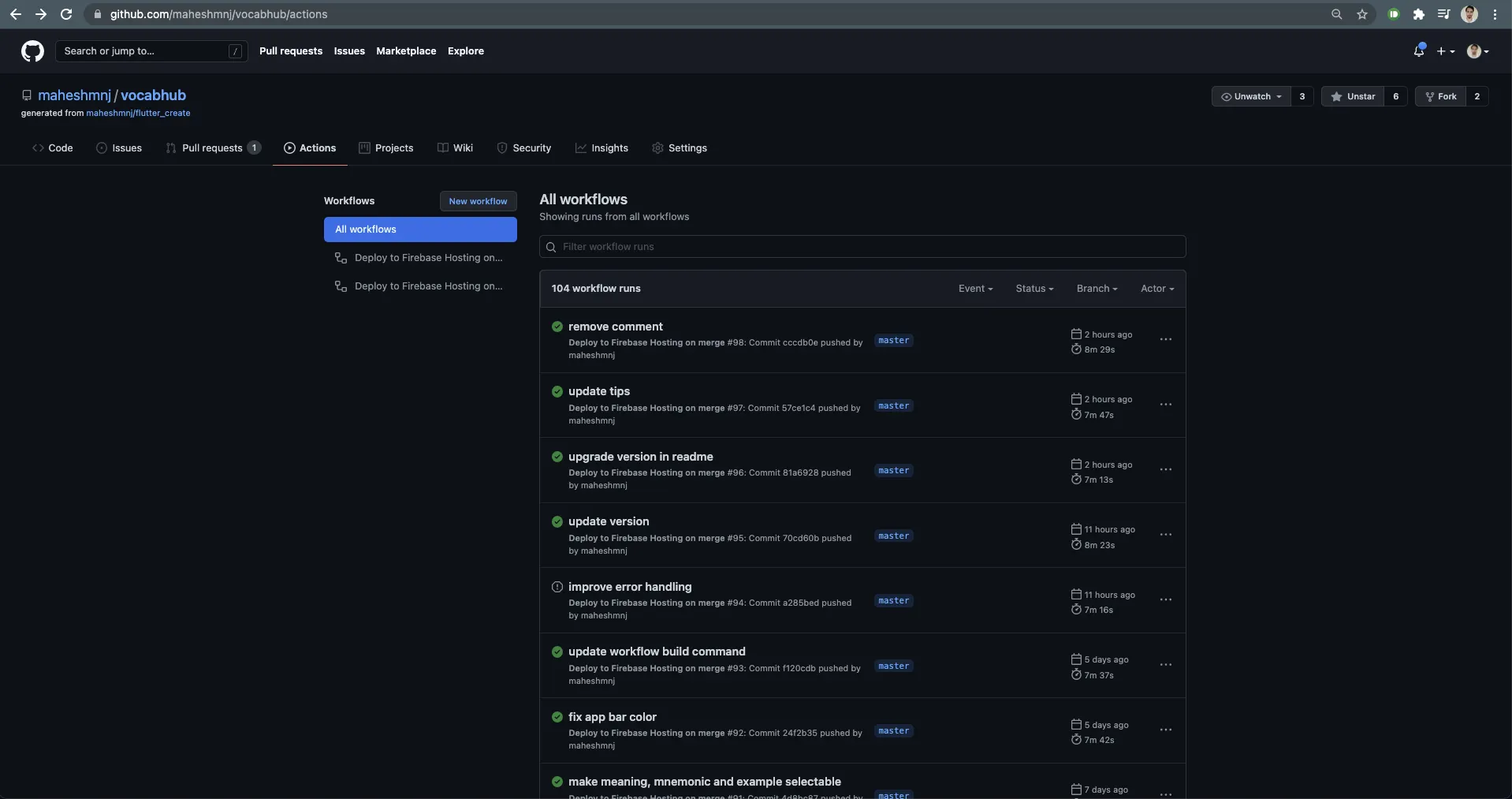Screen dimensions: 1512x799
Task: Click the Filter workflow runs field
Action: click(862, 247)
